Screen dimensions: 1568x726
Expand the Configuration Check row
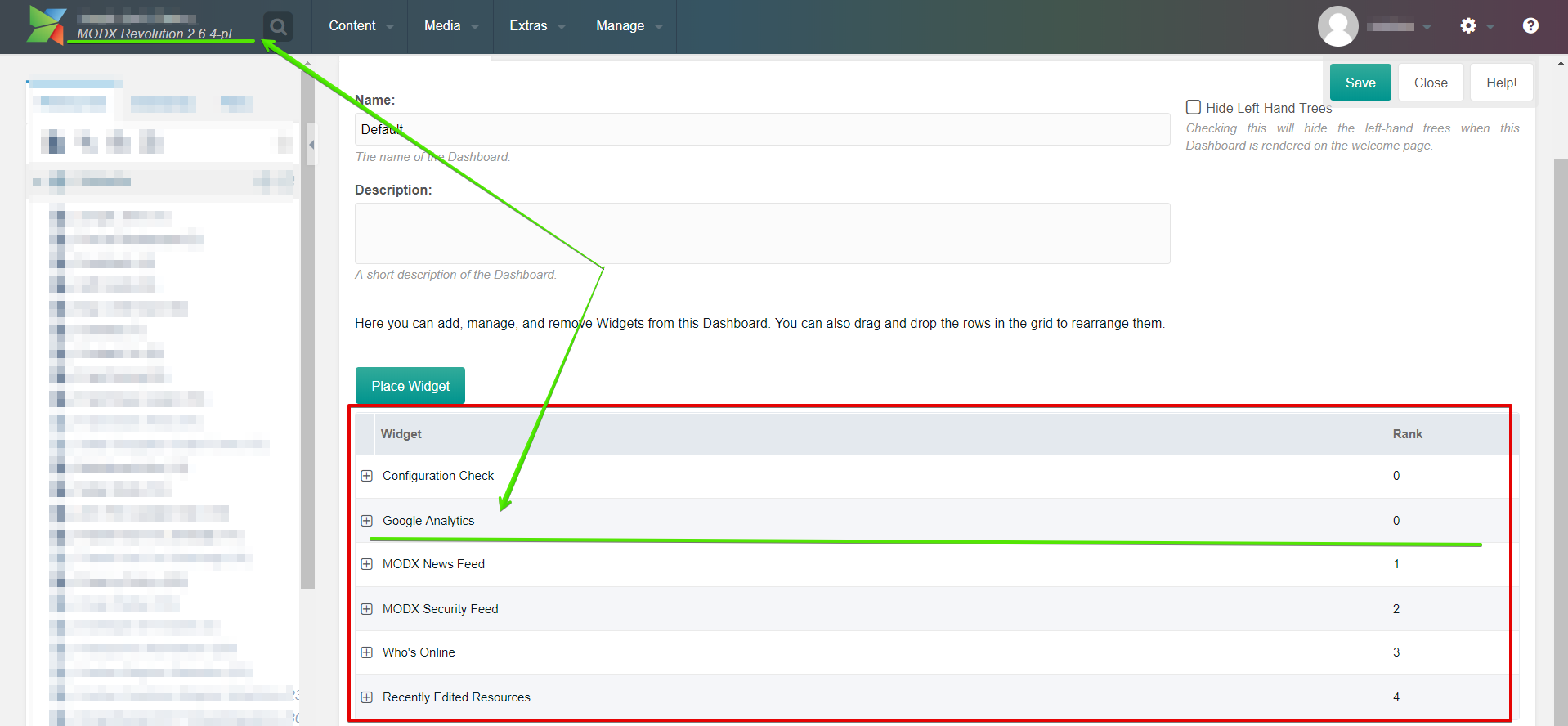(x=366, y=476)
